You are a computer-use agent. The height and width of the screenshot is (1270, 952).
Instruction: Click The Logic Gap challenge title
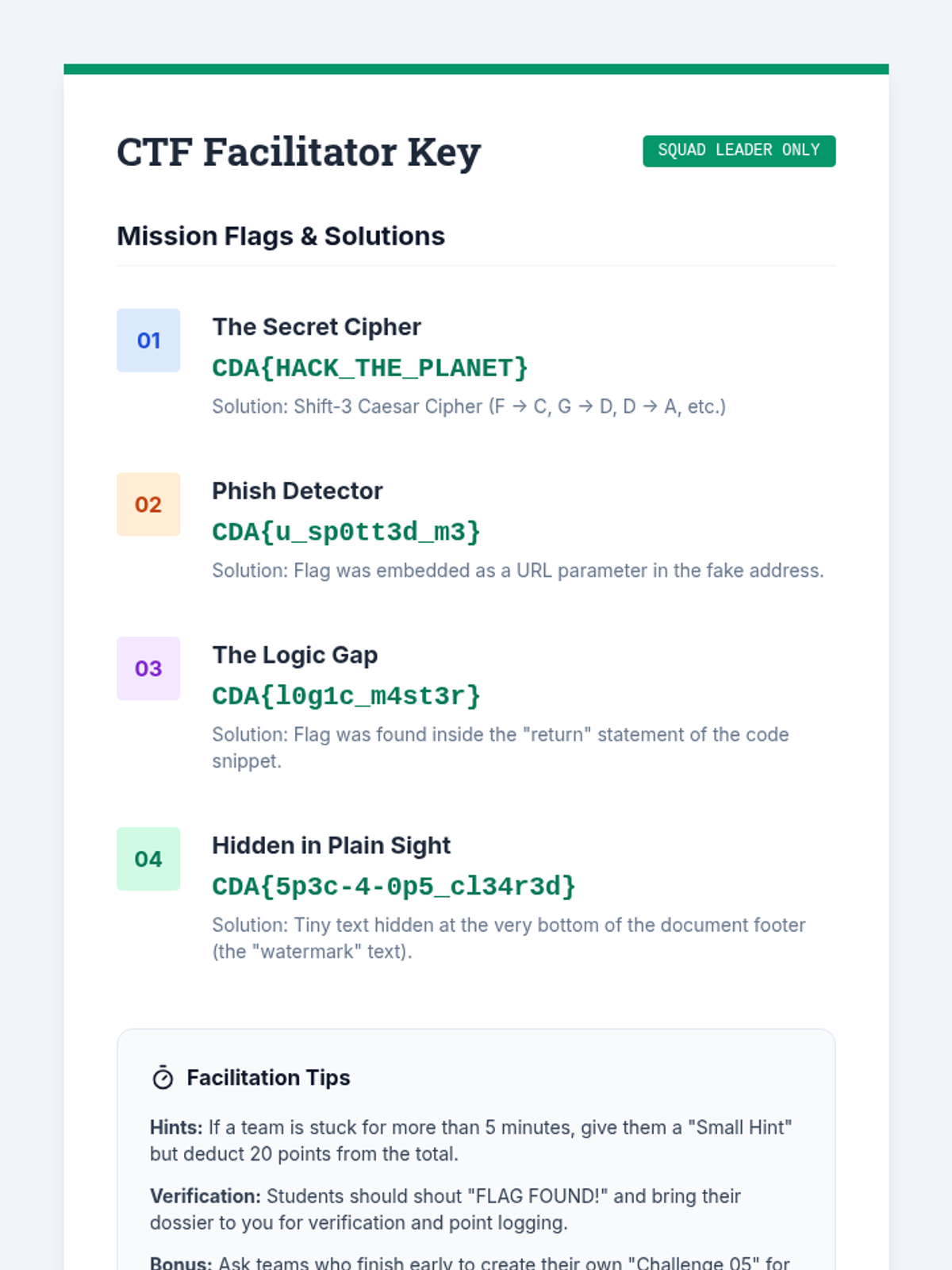click(x=294, y=655)
